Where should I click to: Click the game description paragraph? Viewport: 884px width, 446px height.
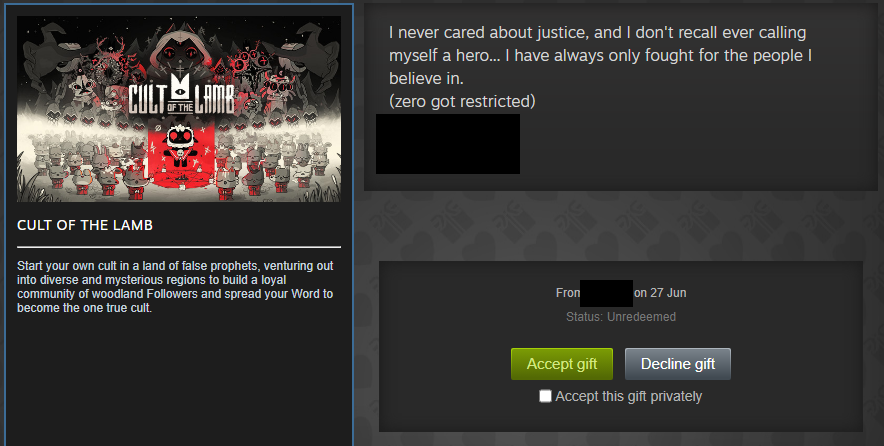(x=175, y=286)
